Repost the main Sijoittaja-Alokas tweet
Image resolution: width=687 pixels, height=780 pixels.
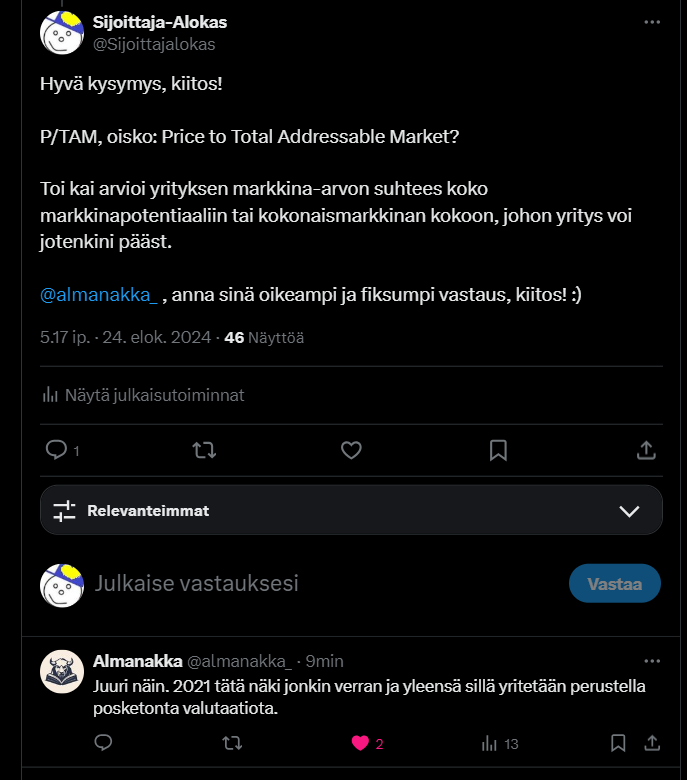click(204, 451)
